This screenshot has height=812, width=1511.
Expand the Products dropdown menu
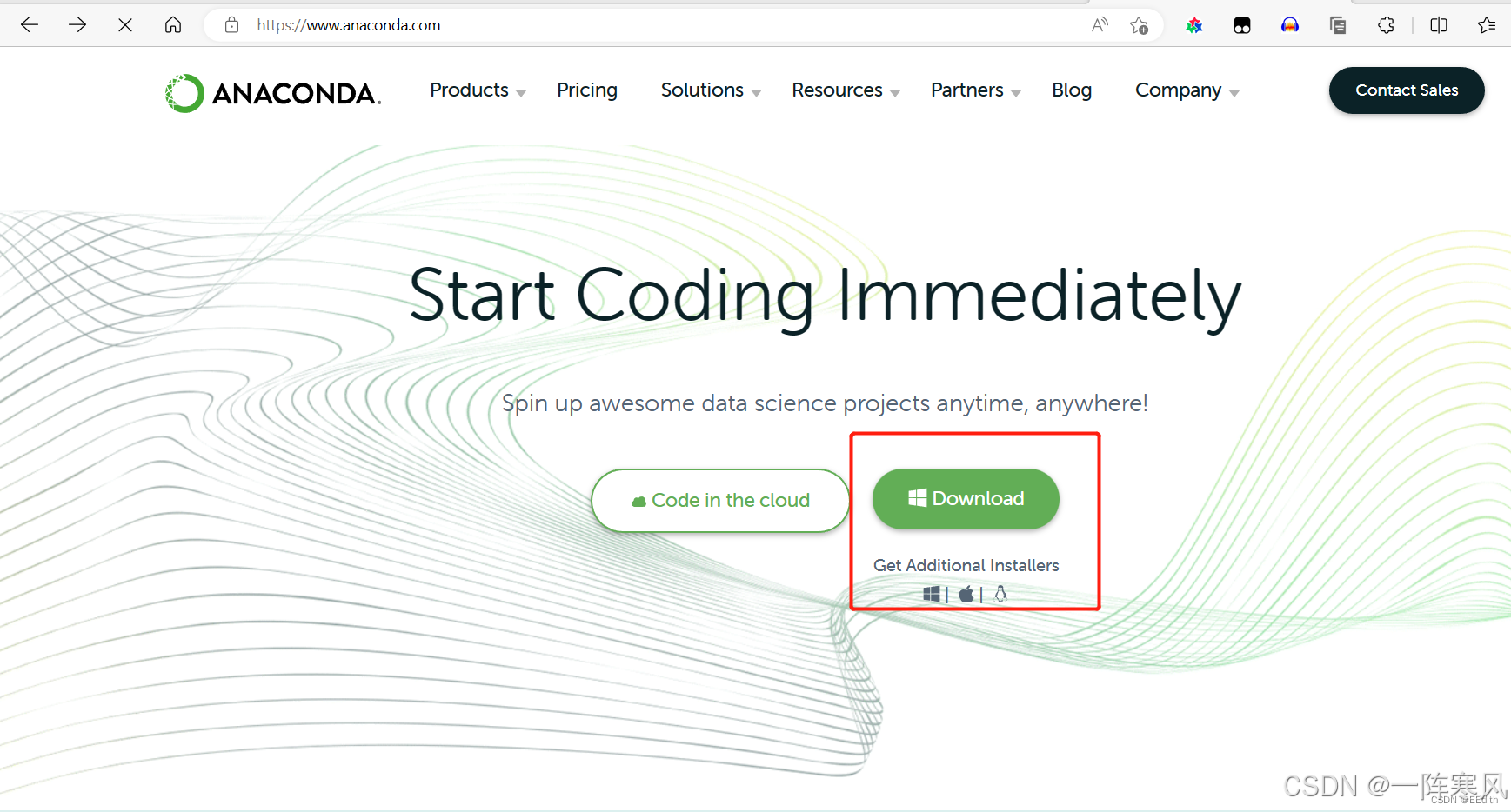478,90
